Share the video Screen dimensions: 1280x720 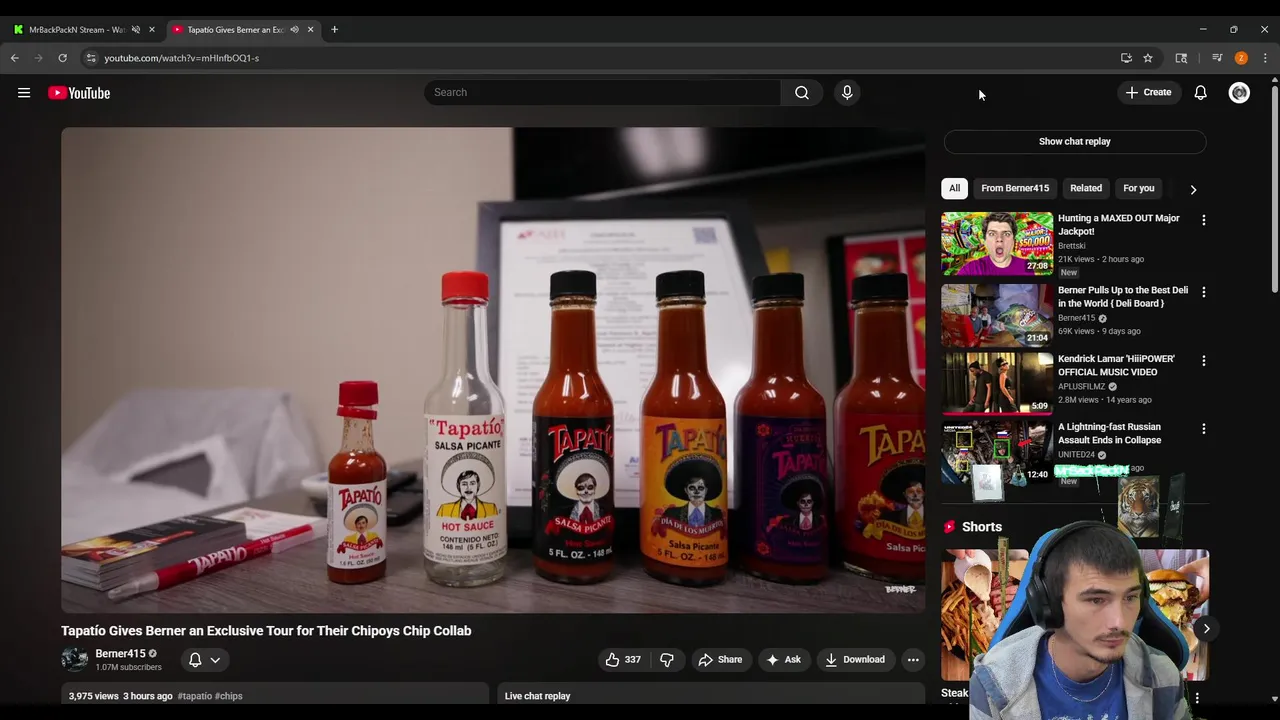pos(720,660)
